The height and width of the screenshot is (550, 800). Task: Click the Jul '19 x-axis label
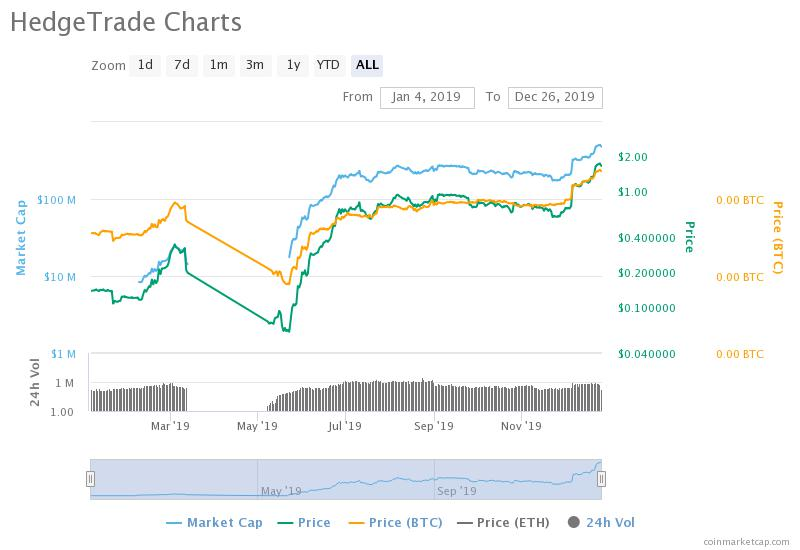click(x=344, y=426)
